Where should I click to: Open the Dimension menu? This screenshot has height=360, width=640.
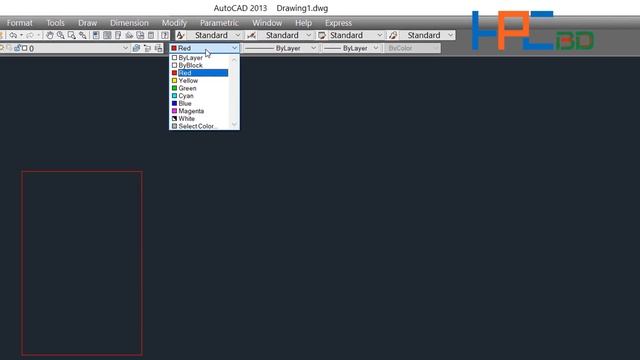[x=129, y=23]
